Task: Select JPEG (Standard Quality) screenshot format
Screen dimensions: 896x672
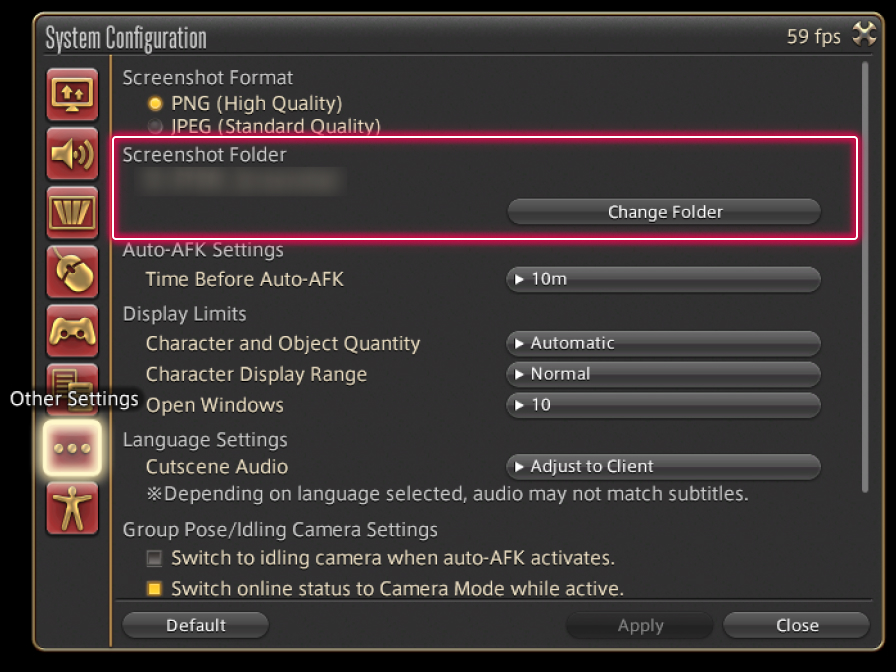Action: point(155,126)
